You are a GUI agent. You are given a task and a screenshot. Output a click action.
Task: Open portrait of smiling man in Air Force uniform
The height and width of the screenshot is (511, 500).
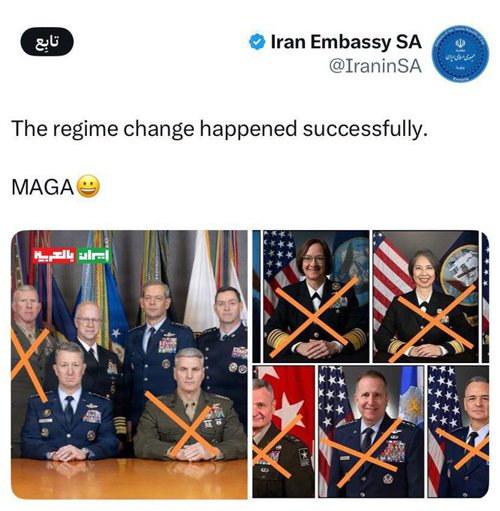(371, 431)
